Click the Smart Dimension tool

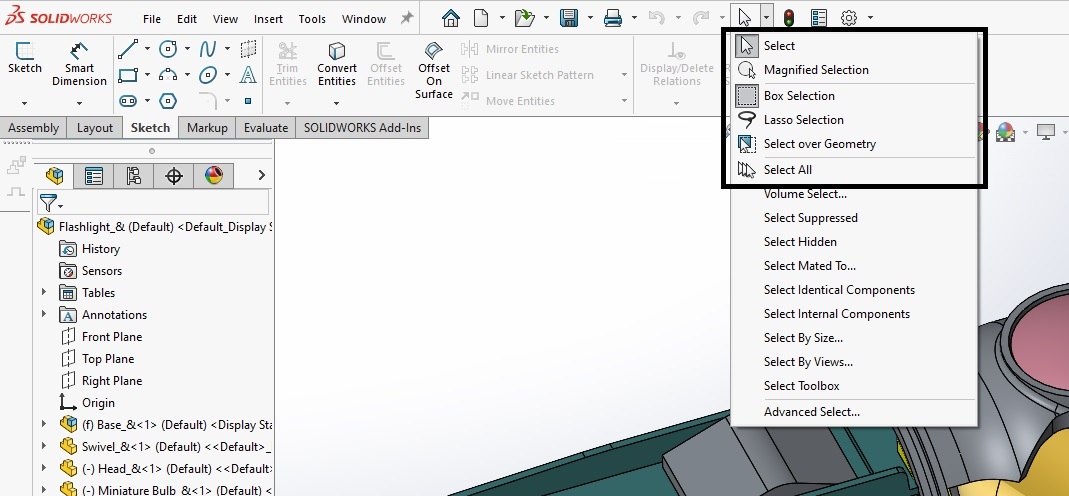point(80,64)
